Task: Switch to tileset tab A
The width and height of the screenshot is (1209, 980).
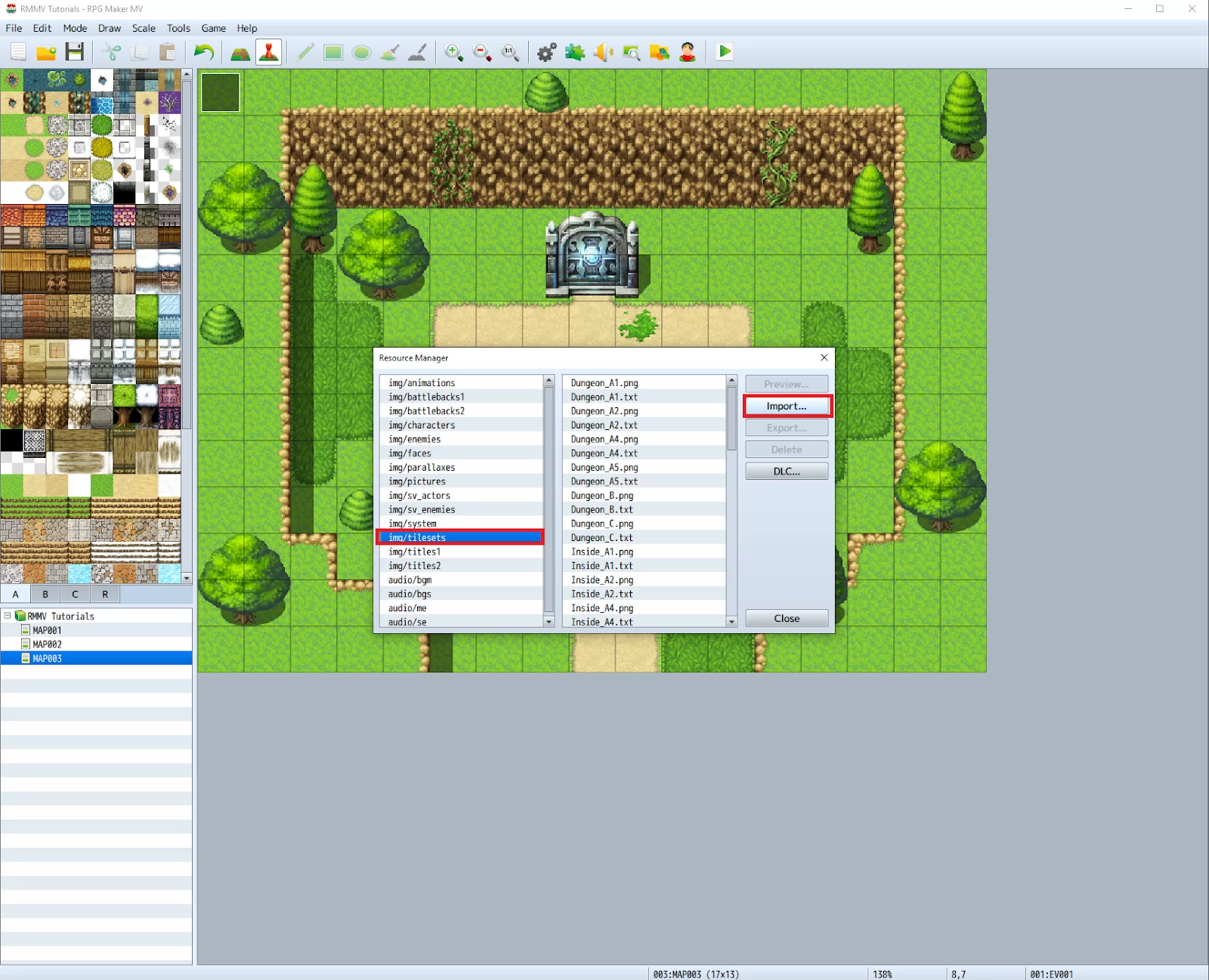Action: pyautogui.click(x=15, y=594)
